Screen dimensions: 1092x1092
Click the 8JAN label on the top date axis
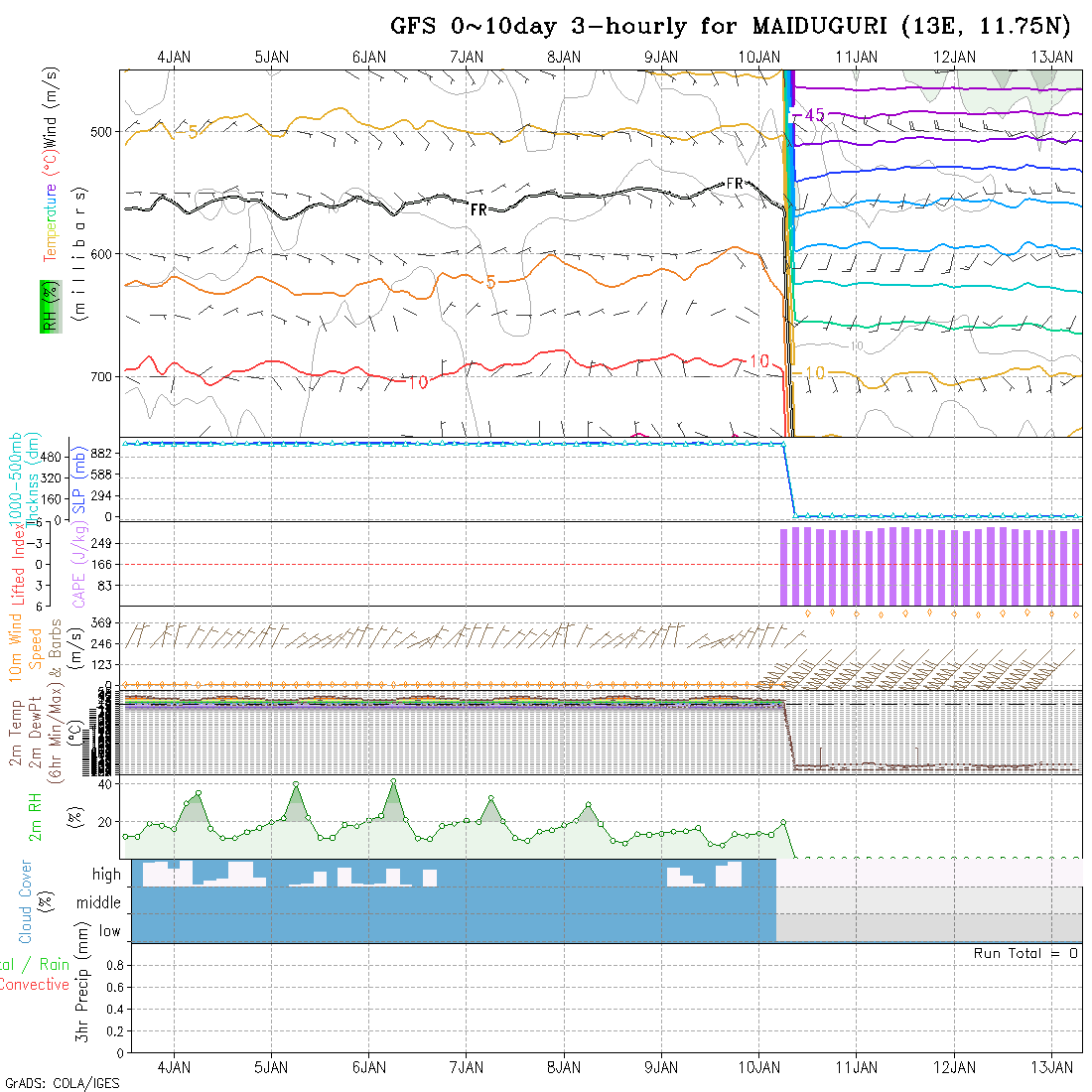(564, 58)
